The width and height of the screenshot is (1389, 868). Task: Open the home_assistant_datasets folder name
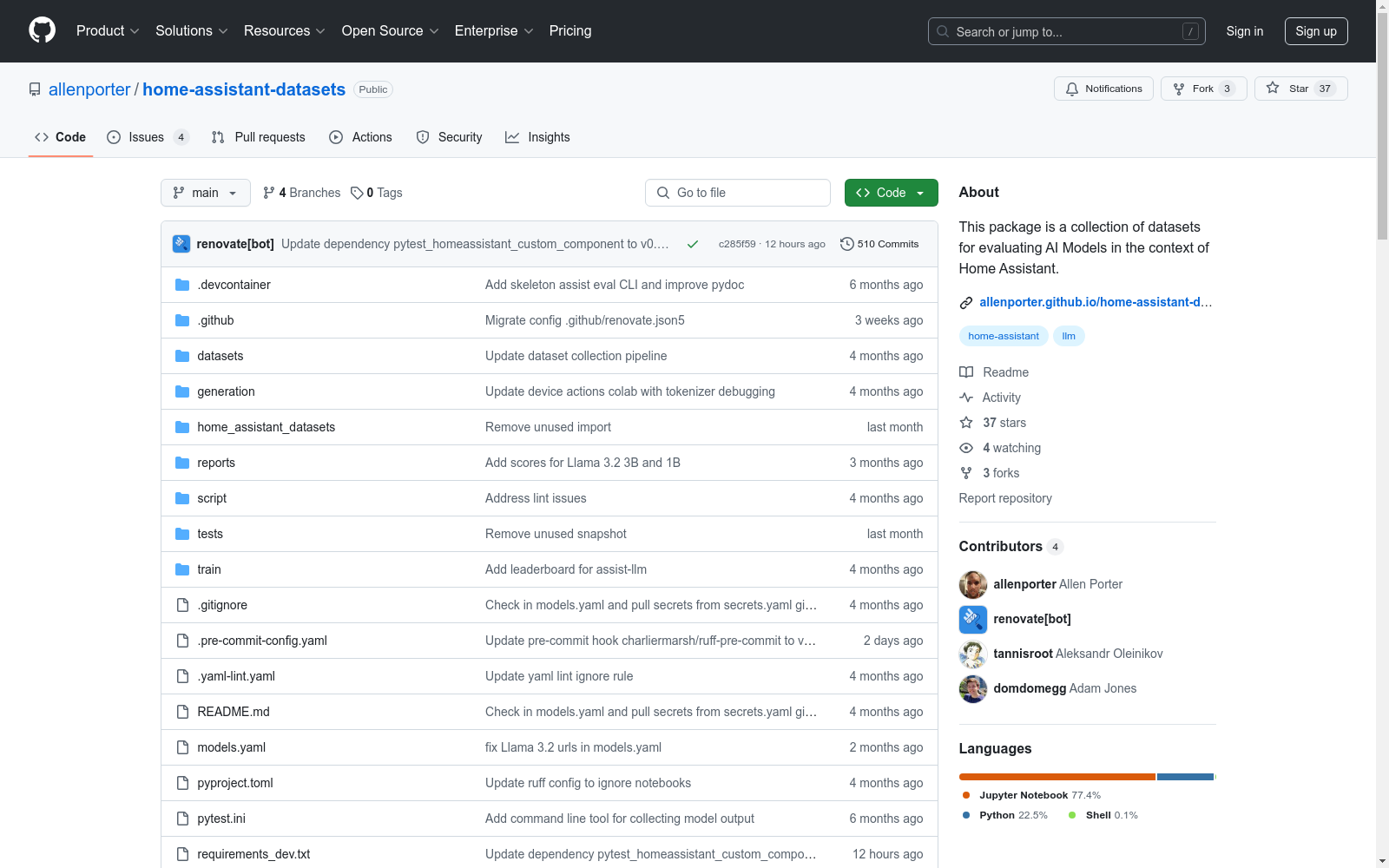coord(266,427)
